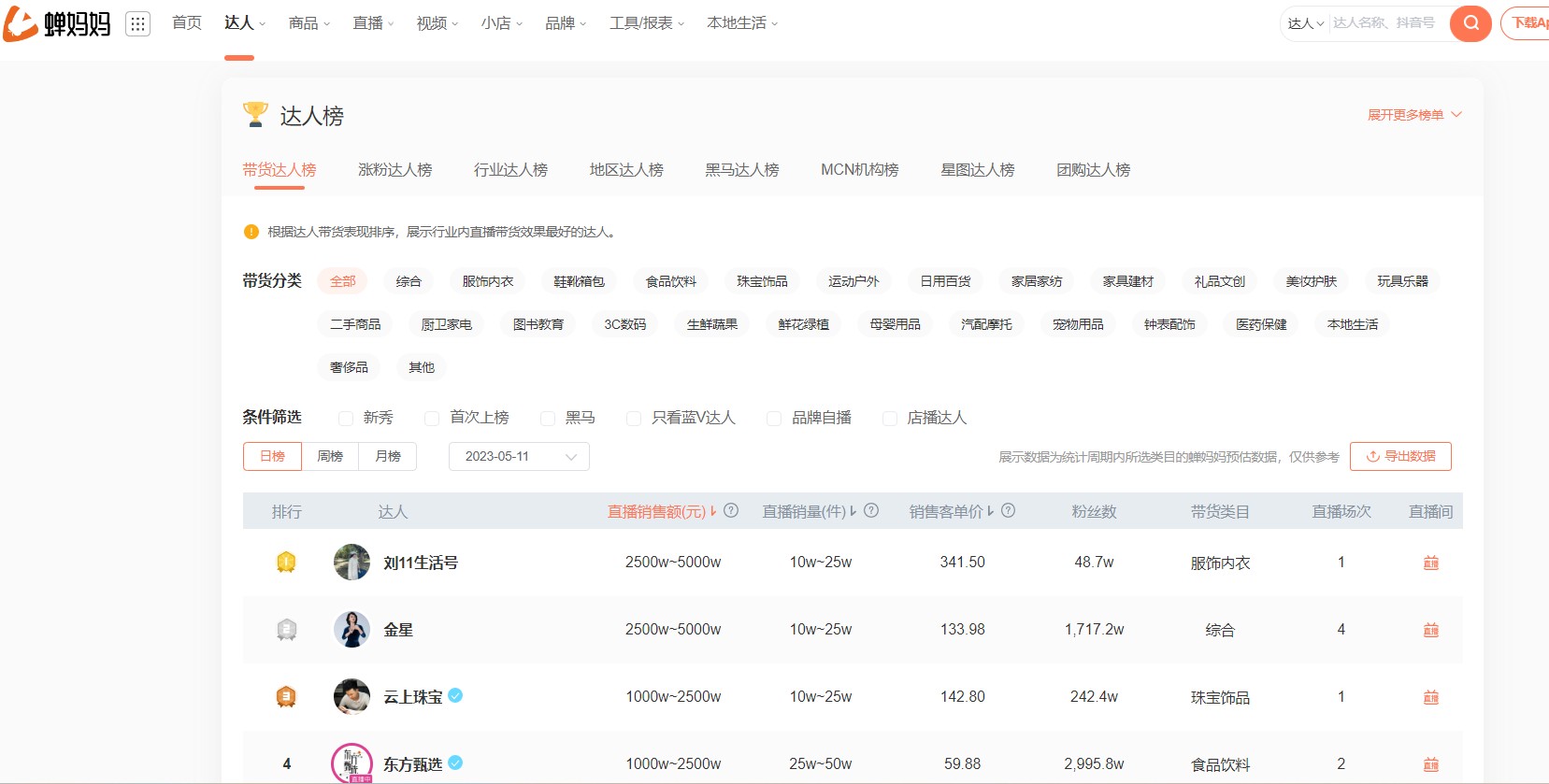The height and width of the screenshot is (784, 1549).
Task: Click help icon next to 直播销量(件)
Action: 871,511
